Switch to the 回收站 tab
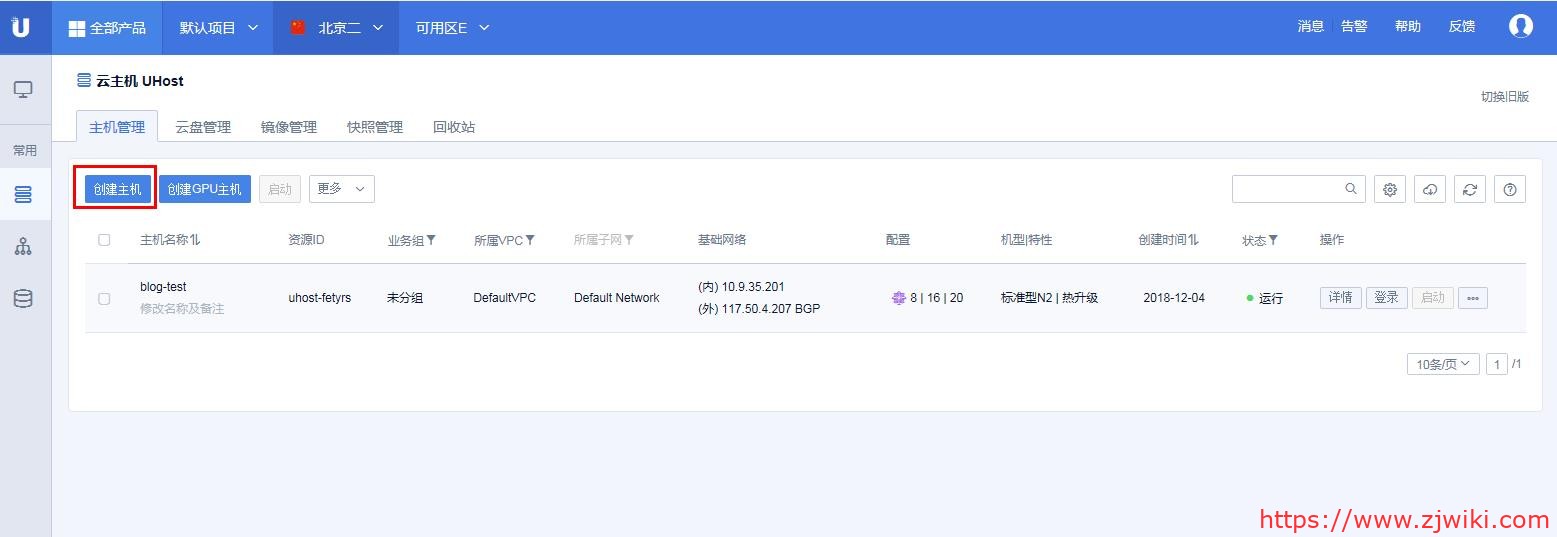Image resolution: width=1557 pixels, height=537 pixels. 454,127
